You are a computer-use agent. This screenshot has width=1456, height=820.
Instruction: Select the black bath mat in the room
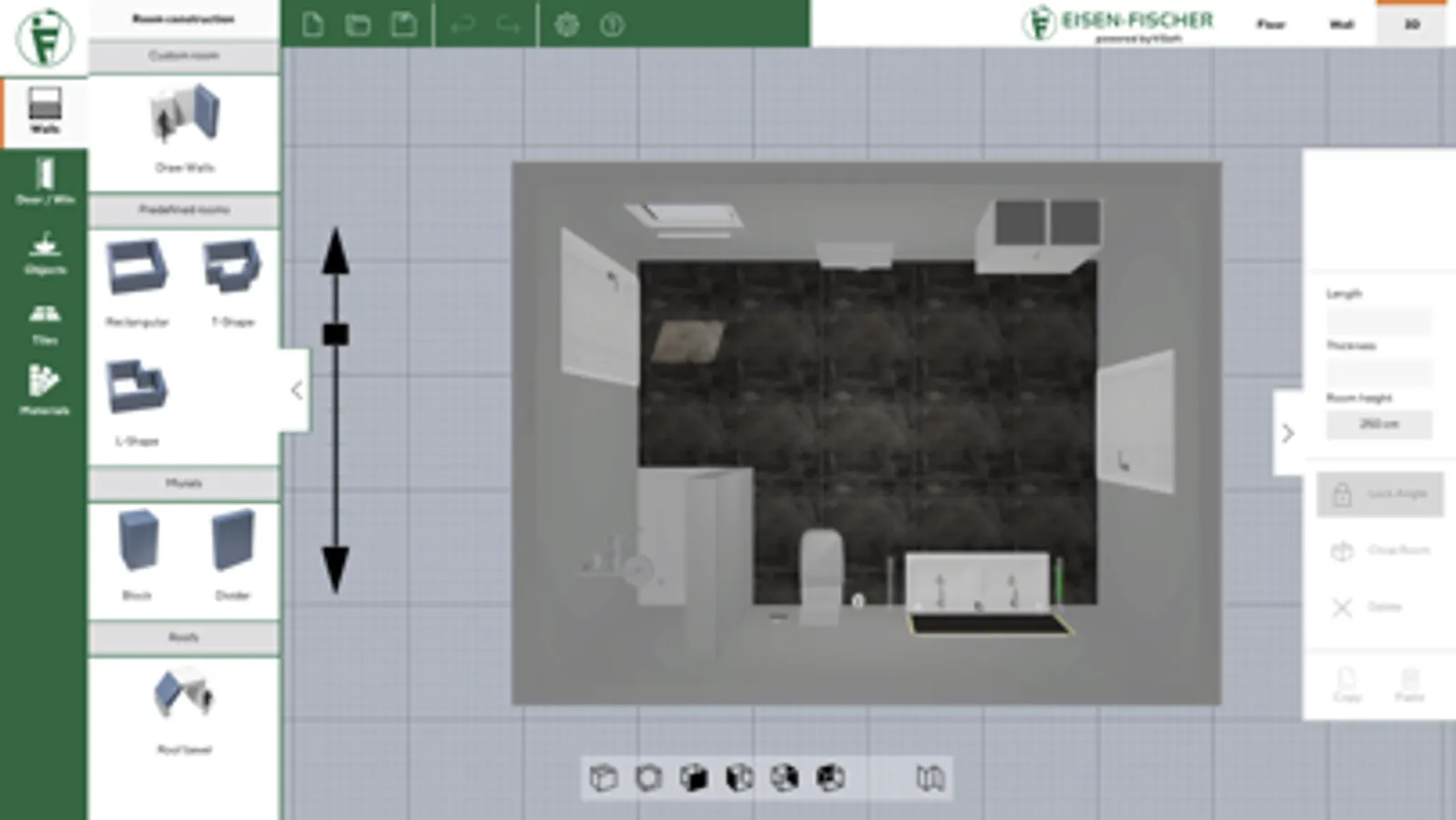coord(990,625)
